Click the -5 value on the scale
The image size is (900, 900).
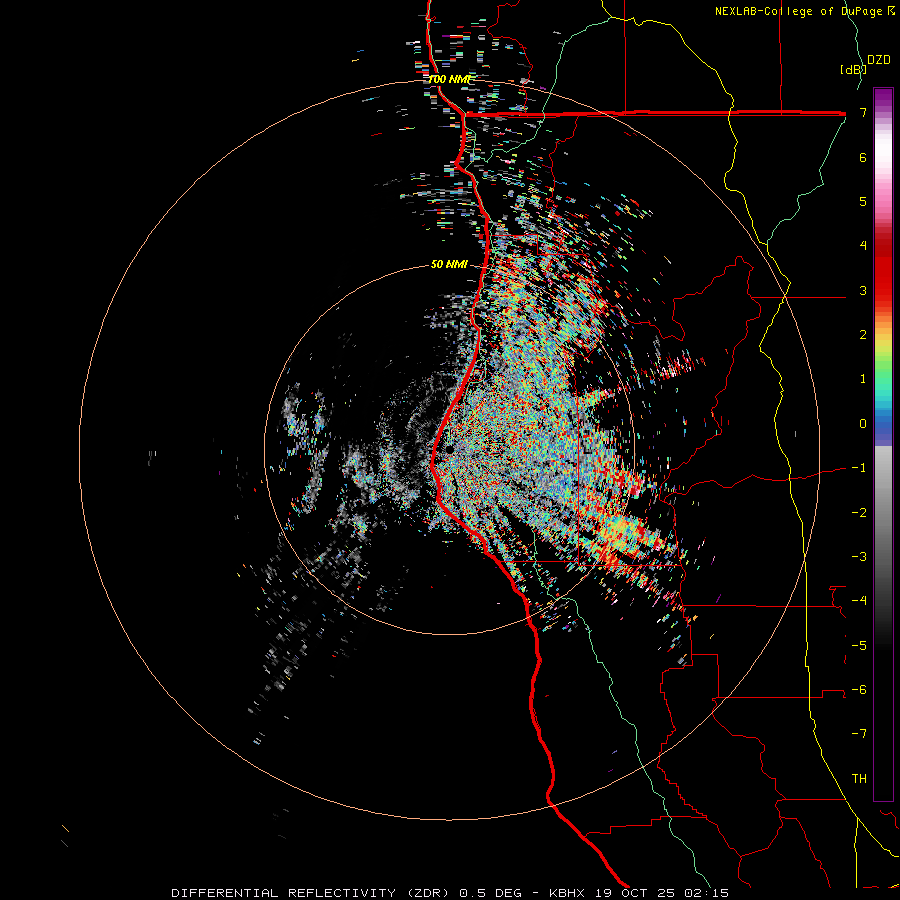coord(859,646)
